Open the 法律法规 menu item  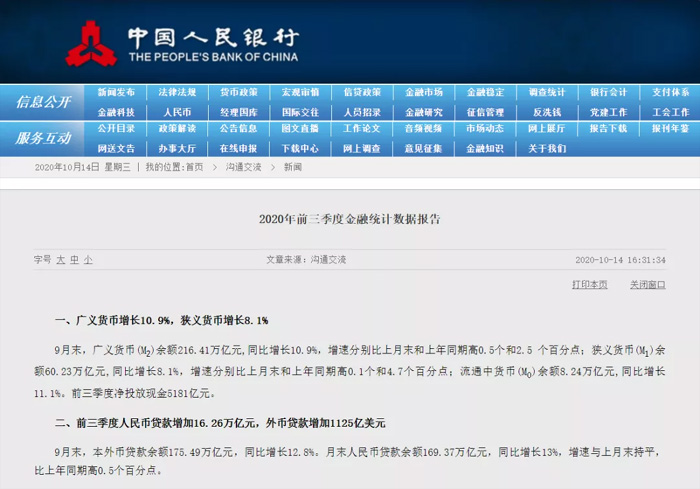(177, 92)
